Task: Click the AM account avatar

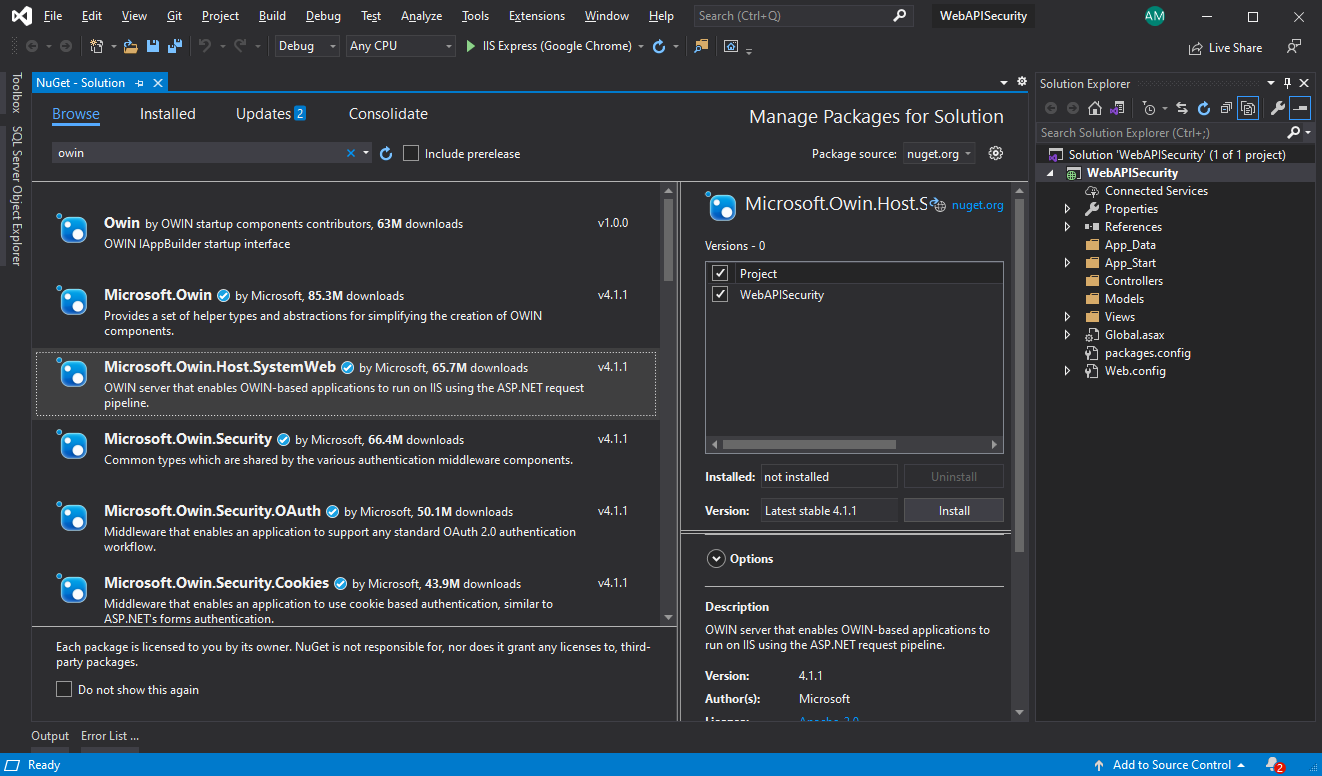Action: (x=1155, y=16)
